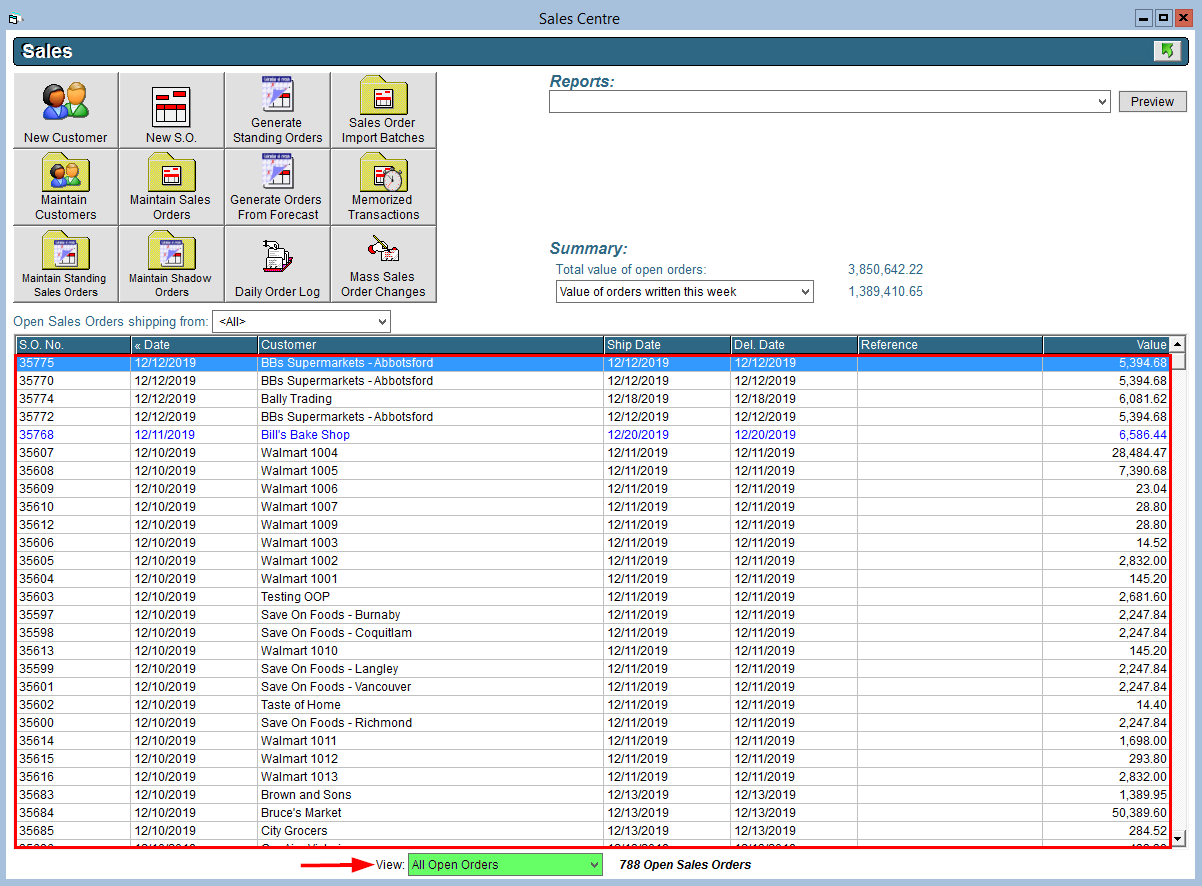Screen dimensions: 1202x886
Task: Open 'Value of orders written this week' dropdown
Action: (x=806, y=292)
